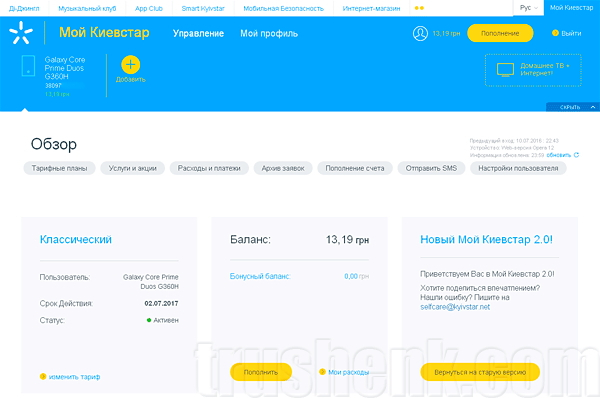The height and width of the screenshot is (398, 600).
Task: Click the yellow Пополнение button
Action: coord(500,33)
